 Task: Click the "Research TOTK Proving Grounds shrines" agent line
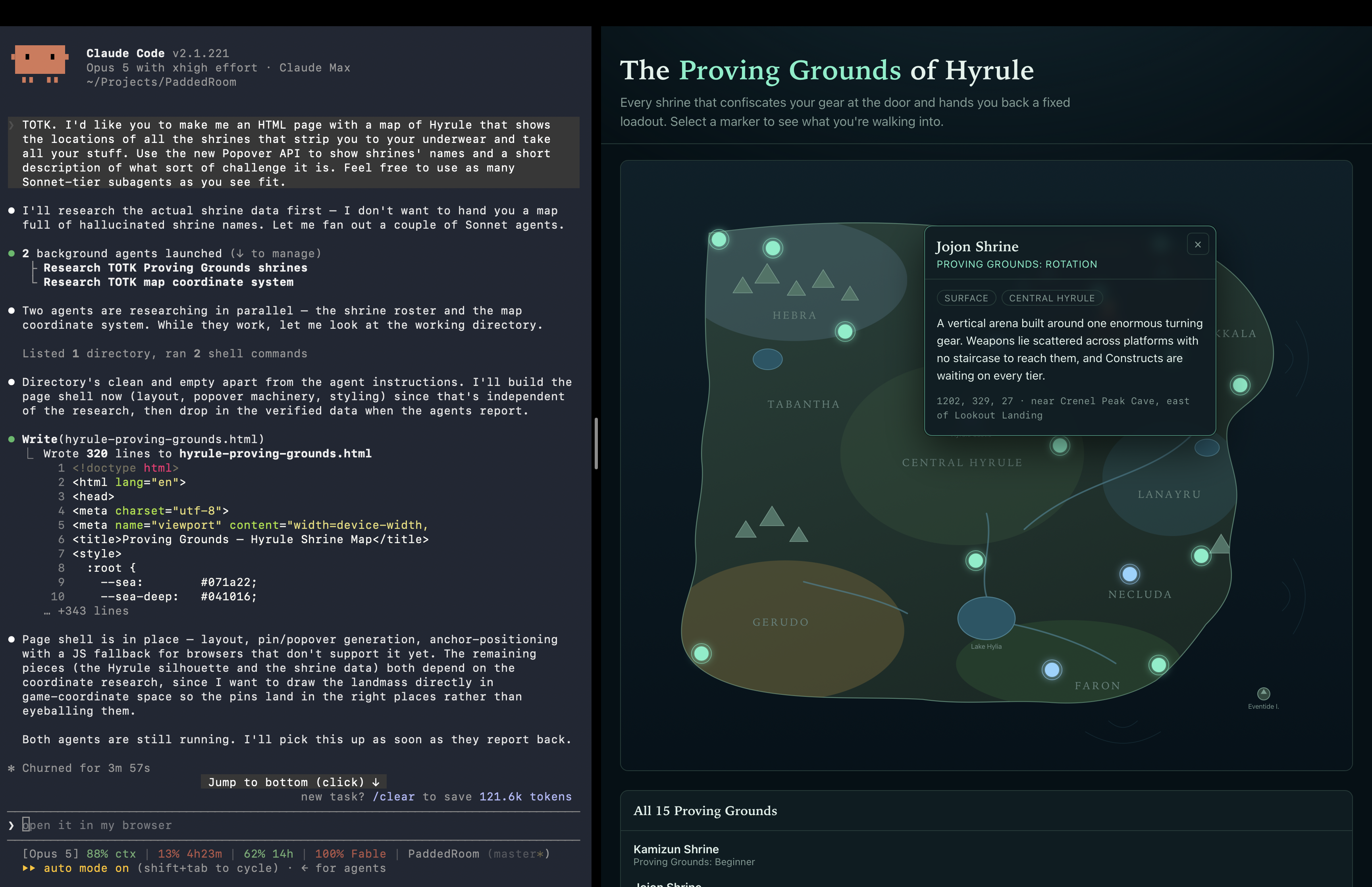pos(175,268)
